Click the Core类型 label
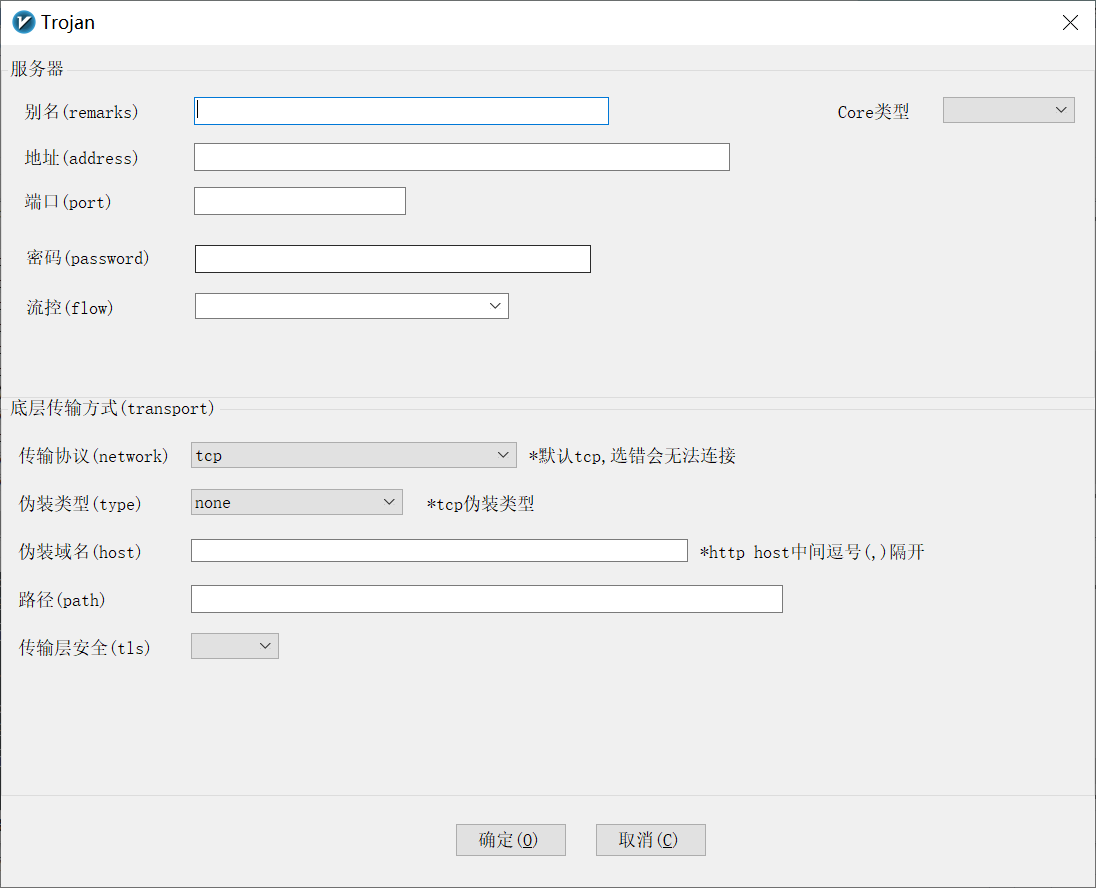Image resolution: width=1096 pixels, height=888 pixels. [874, 112]
